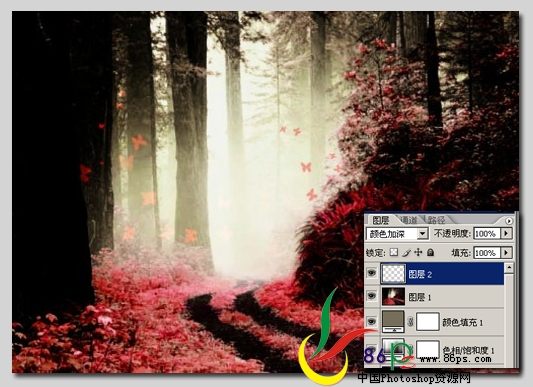Click the lock all padlock icon

coord(430,252)
